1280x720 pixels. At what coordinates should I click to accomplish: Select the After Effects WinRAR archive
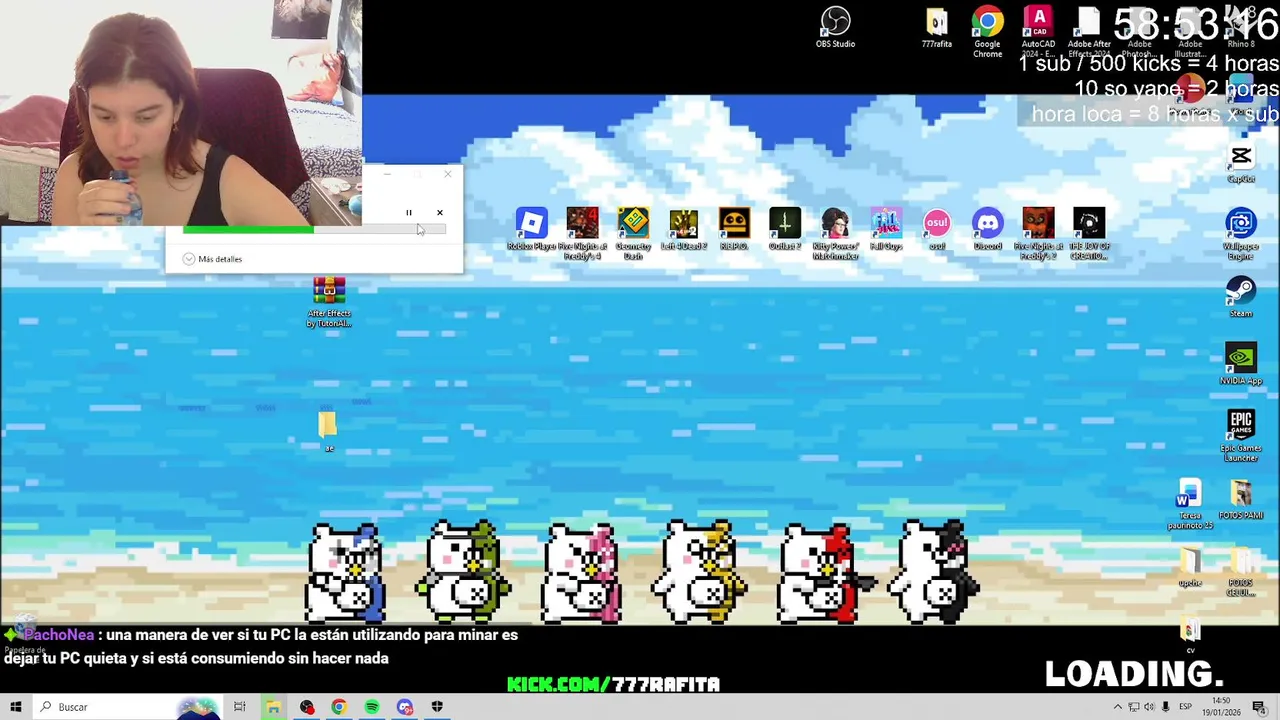click(x=329, y=302)
